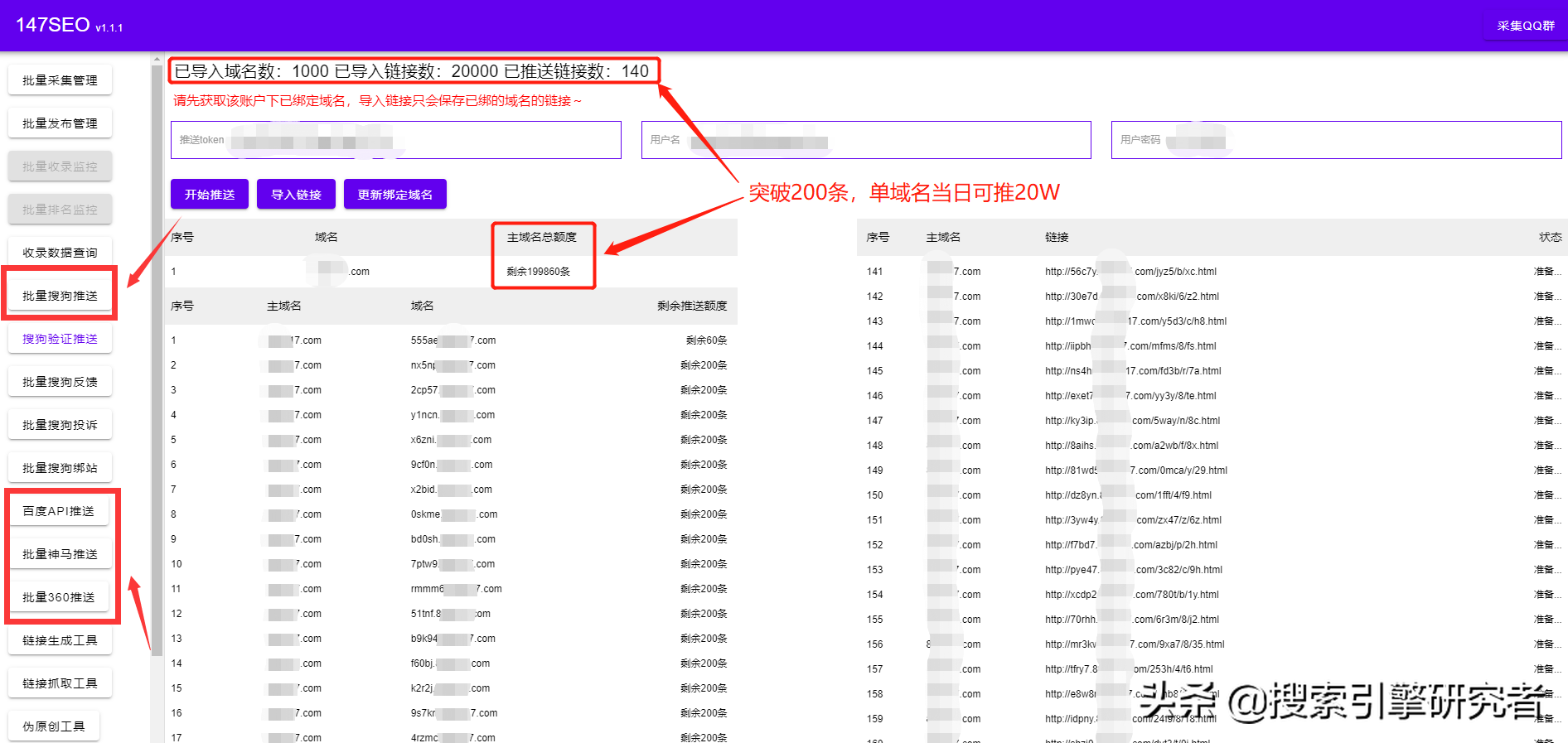Open 批量搜狗绑站 page
Image resolution: width=1568 pixels, height=743 pixels.
click(60, 468)
